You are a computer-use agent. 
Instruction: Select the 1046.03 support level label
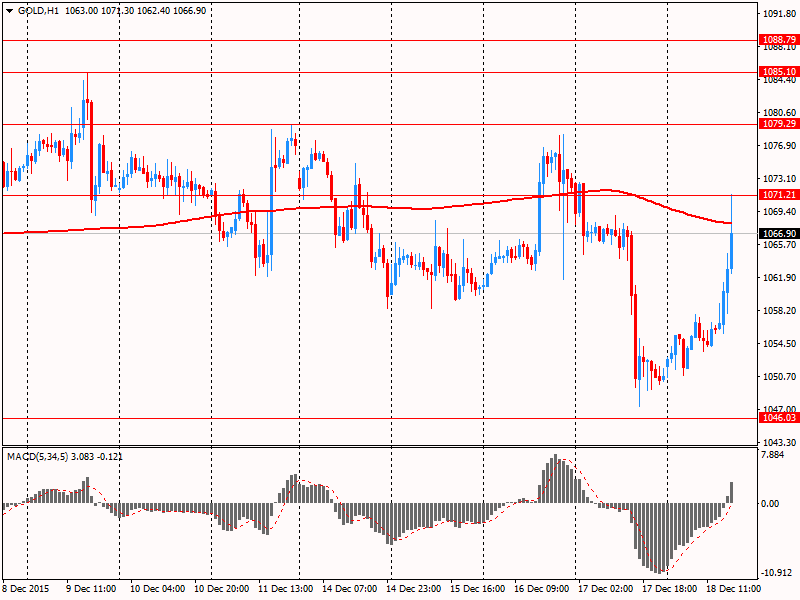(x=778, y=419)
